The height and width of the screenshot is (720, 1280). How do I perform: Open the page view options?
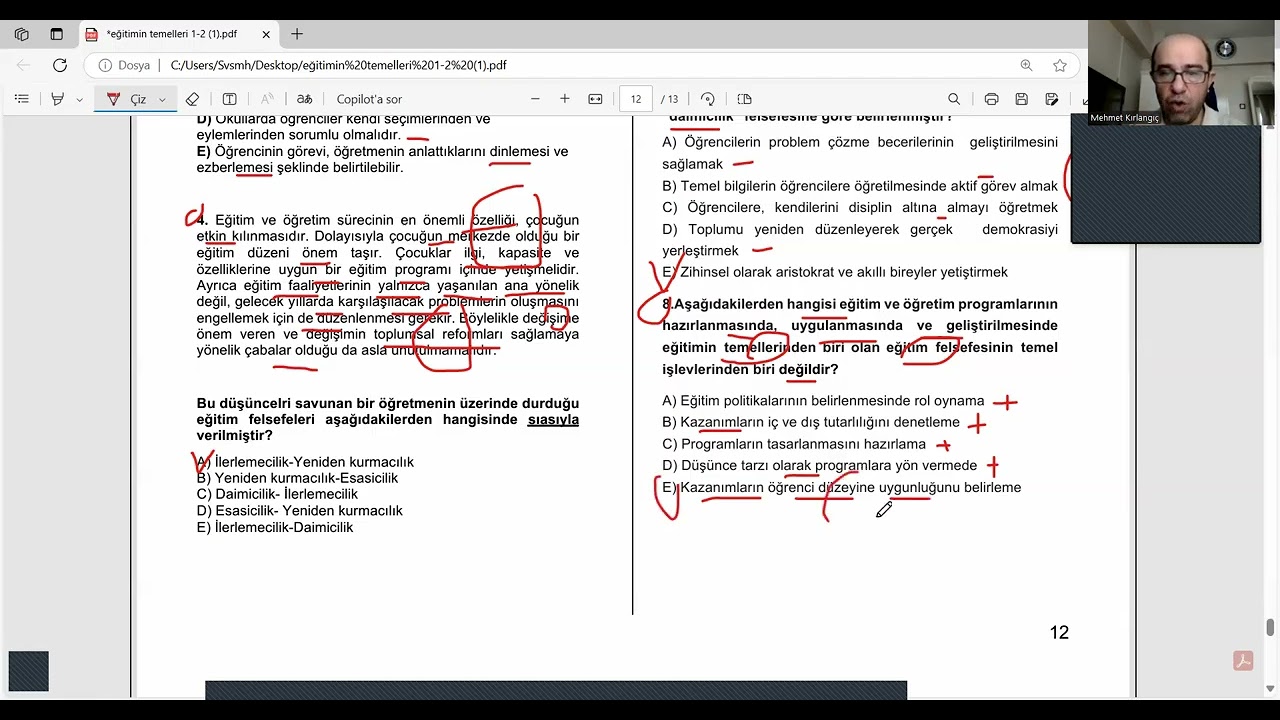(744, 99)
